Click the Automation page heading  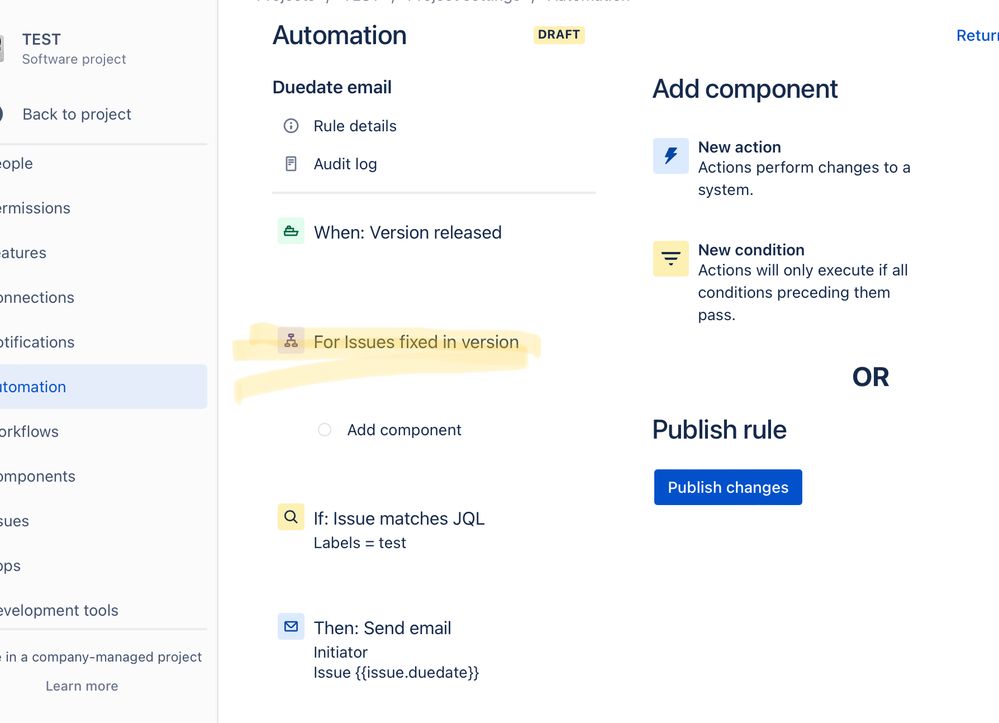(x=340, y=35)
